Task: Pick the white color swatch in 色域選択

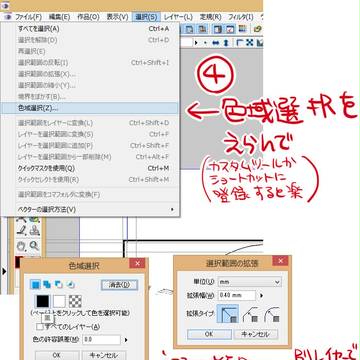Action: [x=59, y=302]
